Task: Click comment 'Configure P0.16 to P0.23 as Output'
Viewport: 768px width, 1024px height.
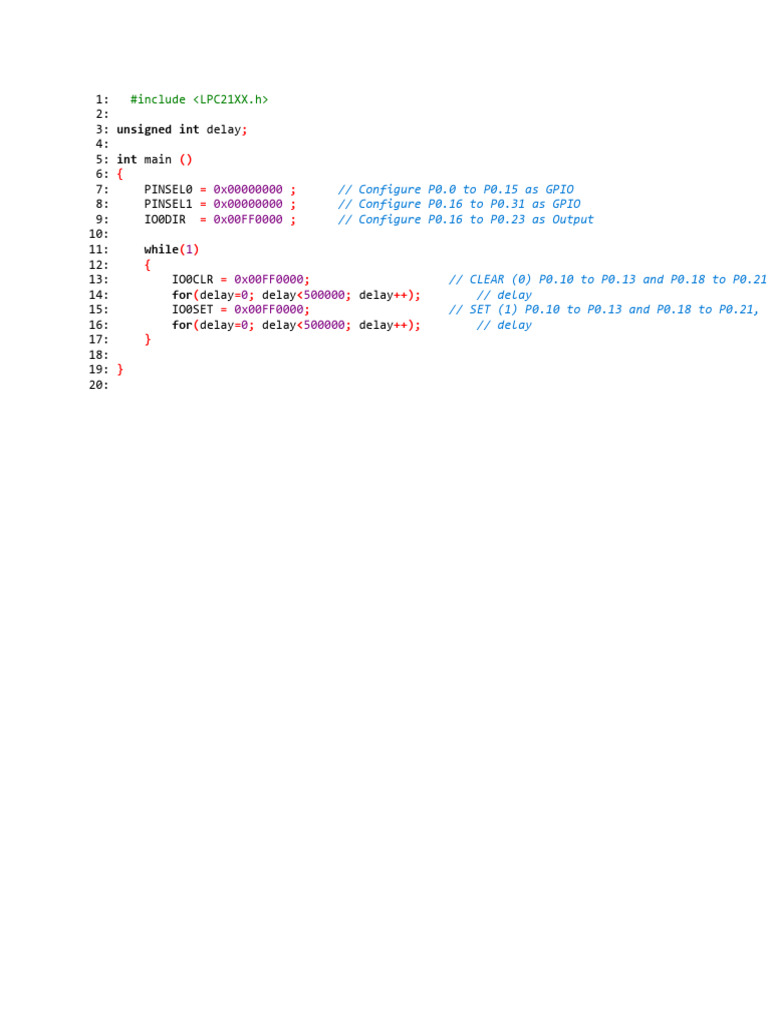Action: [x=466, y=219]
